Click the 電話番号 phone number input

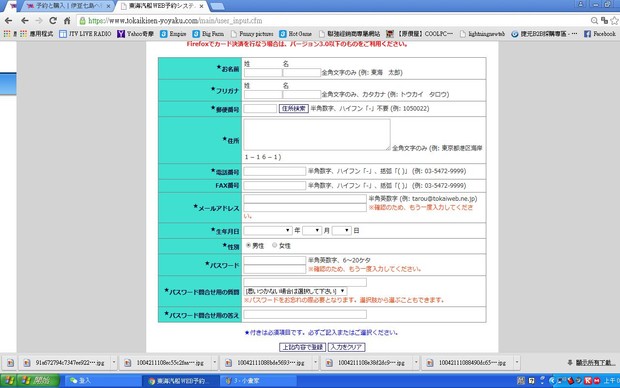tap(275, 171)
